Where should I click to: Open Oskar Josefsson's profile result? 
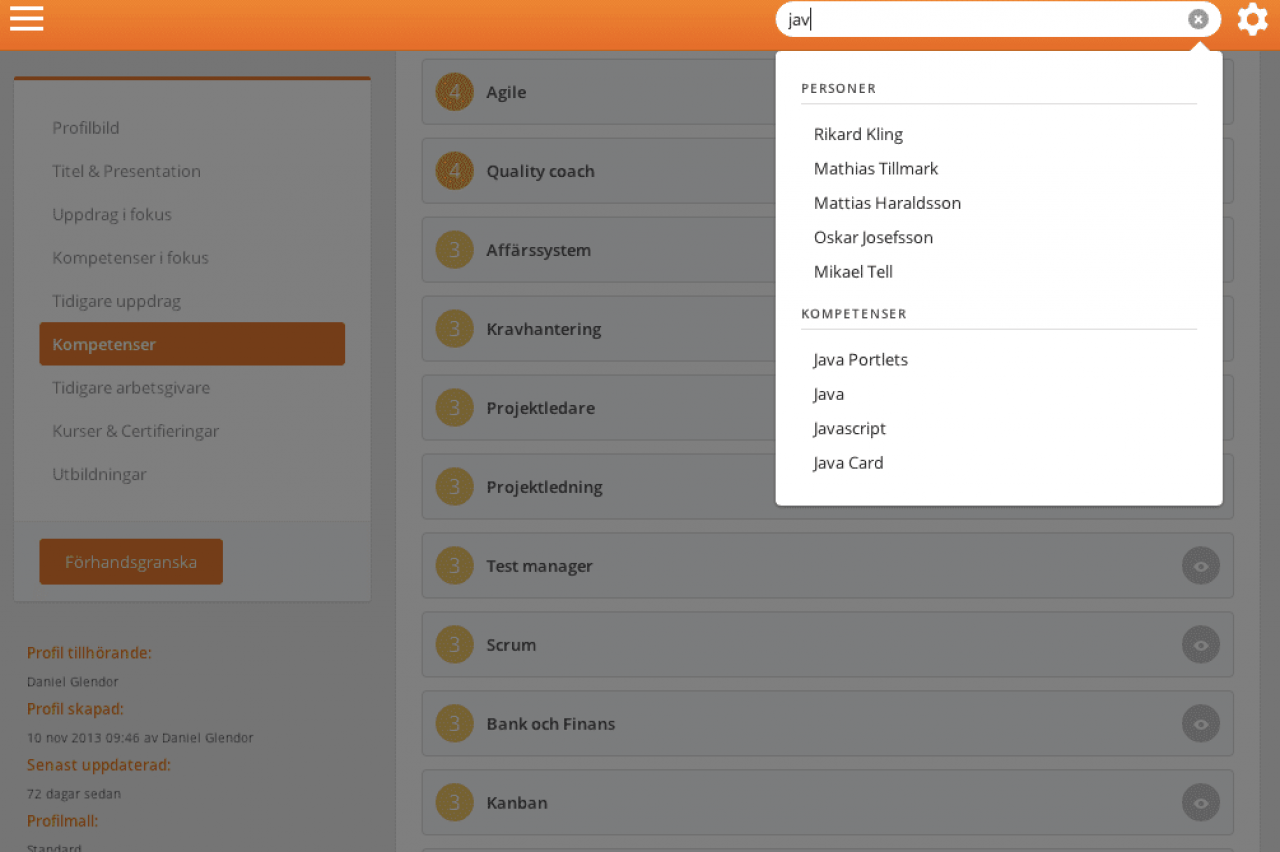tap(873, 237)
